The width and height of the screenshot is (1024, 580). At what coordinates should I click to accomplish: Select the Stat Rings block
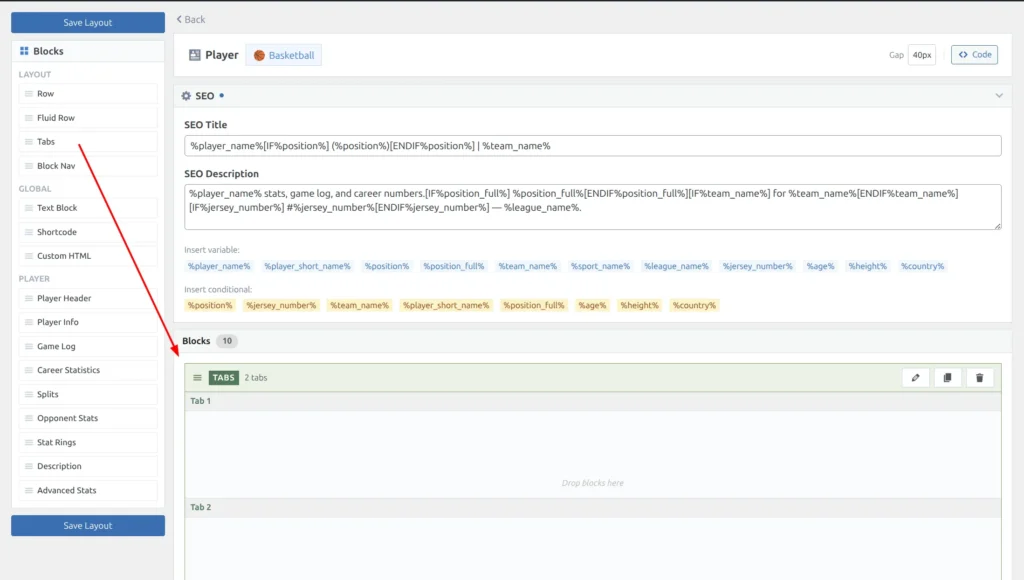click(88, 442)
